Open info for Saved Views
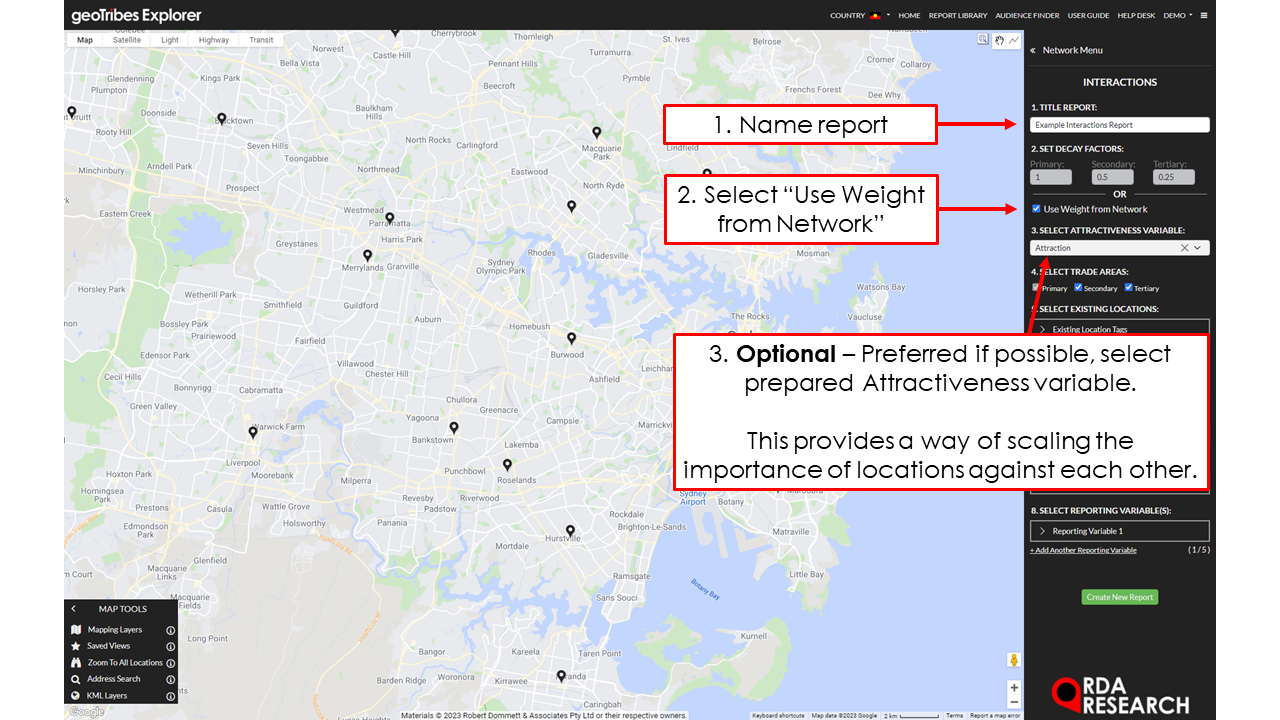Screen dimensions: 1280x720 170,646
